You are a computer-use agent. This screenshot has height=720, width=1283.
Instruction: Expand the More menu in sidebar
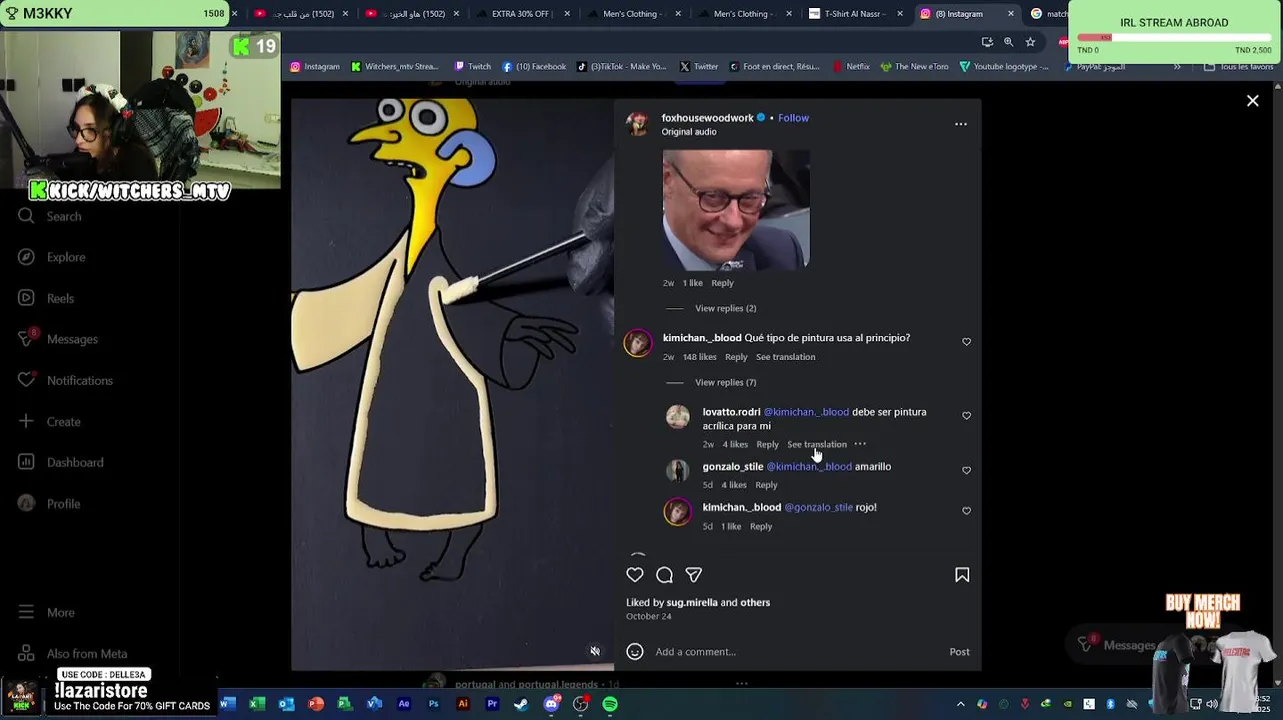(60, 612)
